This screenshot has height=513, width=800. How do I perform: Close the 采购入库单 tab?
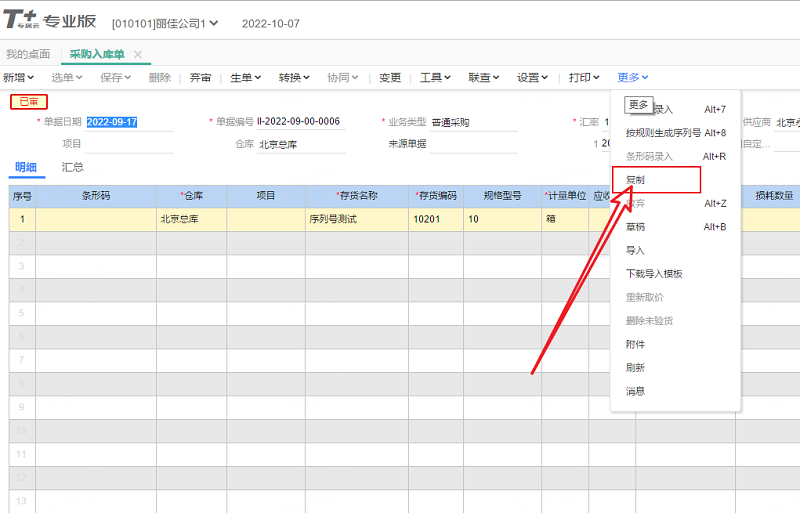pyautogui.click(x=138, y=54)
